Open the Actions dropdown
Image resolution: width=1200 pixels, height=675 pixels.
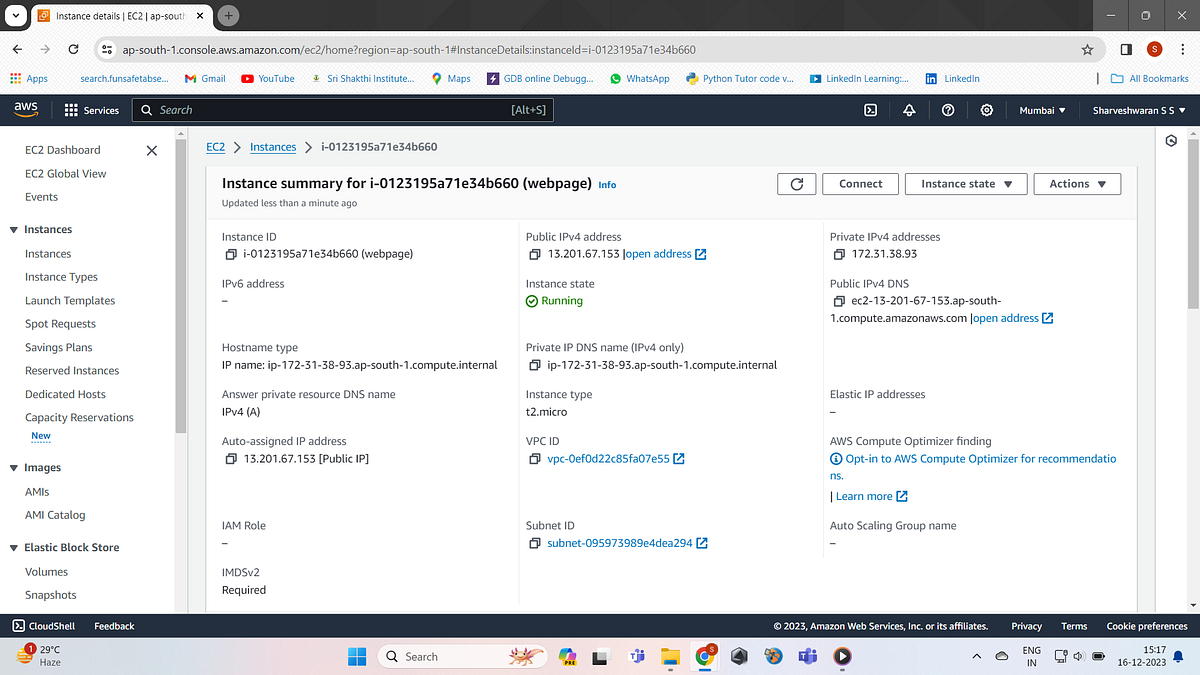[x=1077, y=183]
